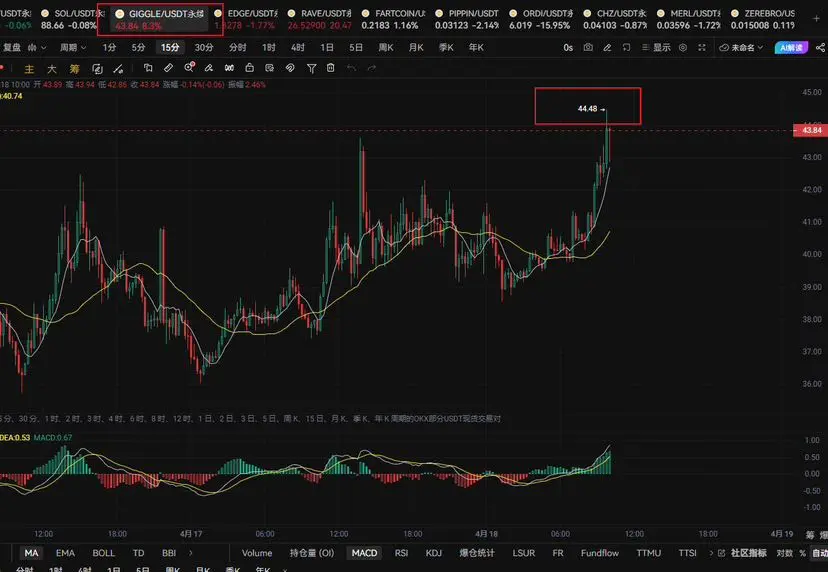Click the 对数 log scale button
828x572 pixels.
[x=784, y=553]
